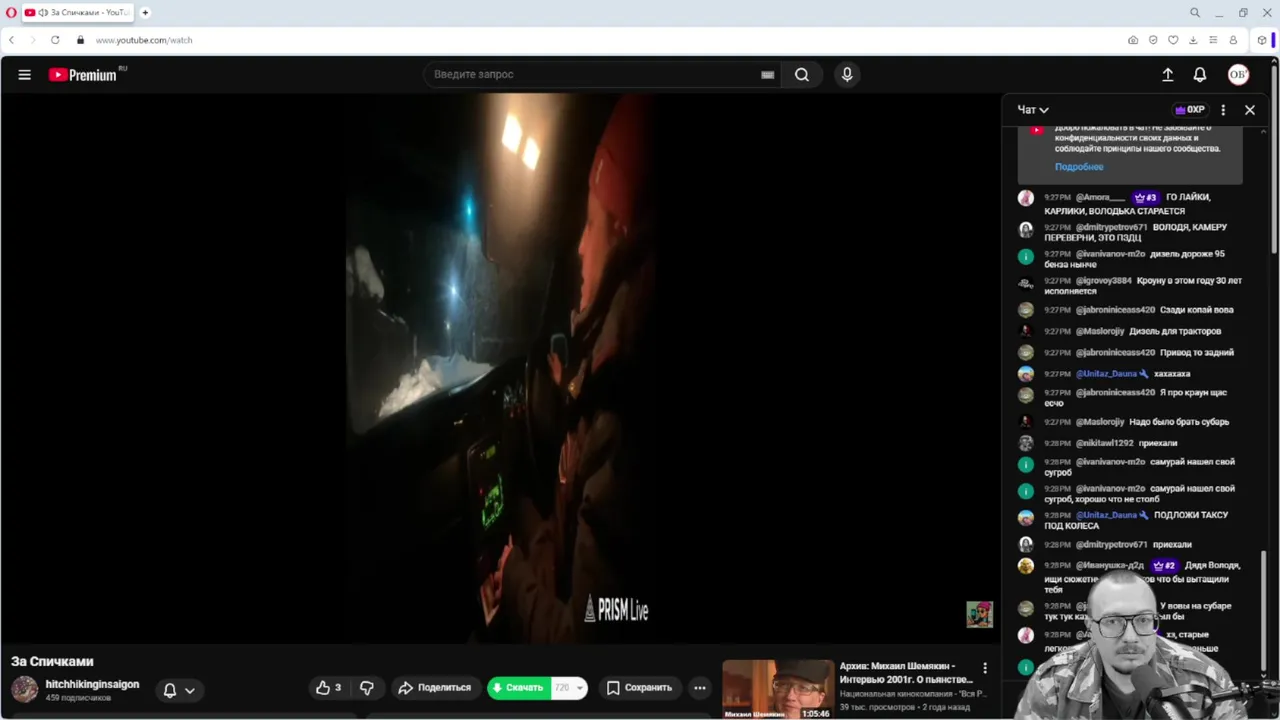The image size is (1280, 720).
Task: Open YouTube notifications bell in header
Action: coord(1200,75)
